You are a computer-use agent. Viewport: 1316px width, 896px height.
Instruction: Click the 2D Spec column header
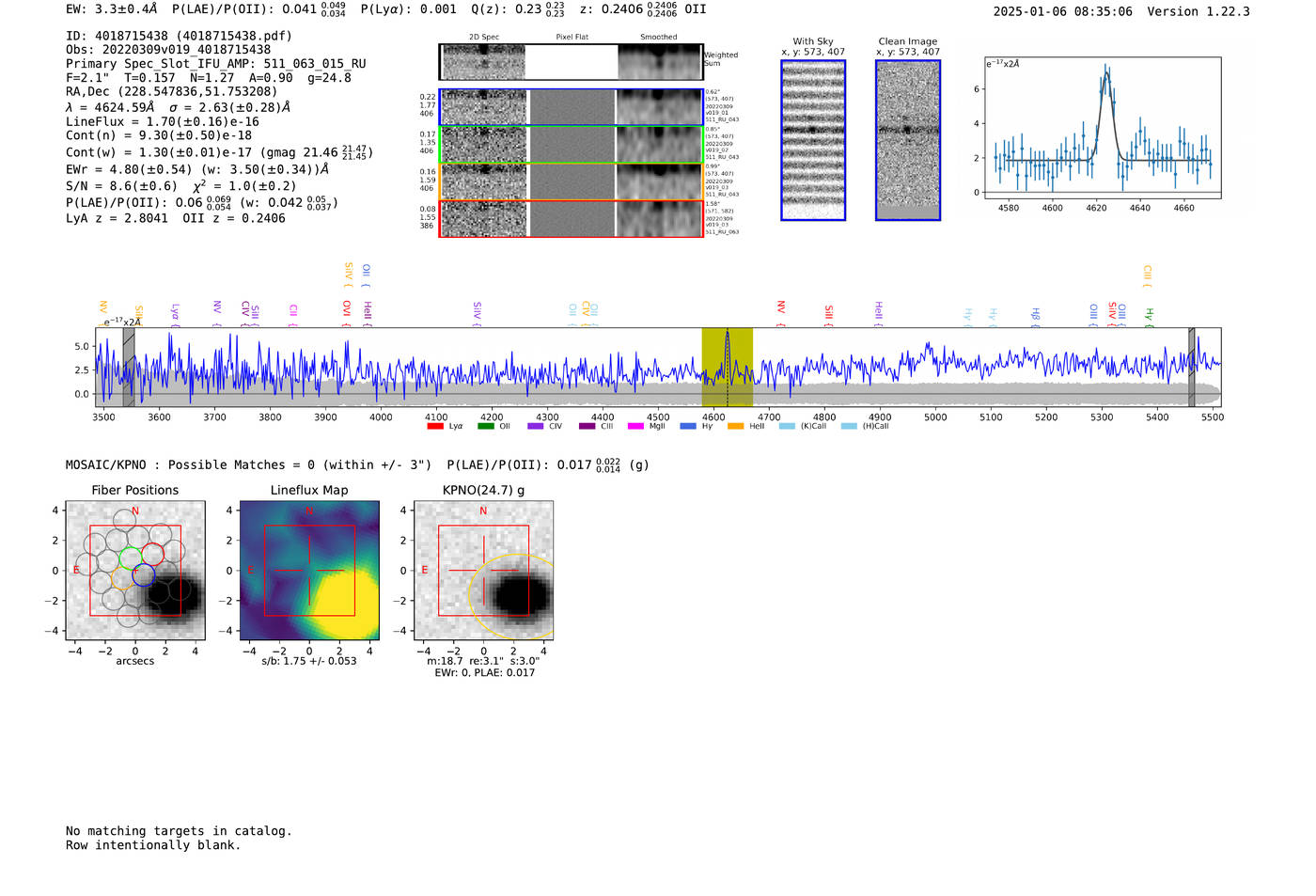[484, 38]
